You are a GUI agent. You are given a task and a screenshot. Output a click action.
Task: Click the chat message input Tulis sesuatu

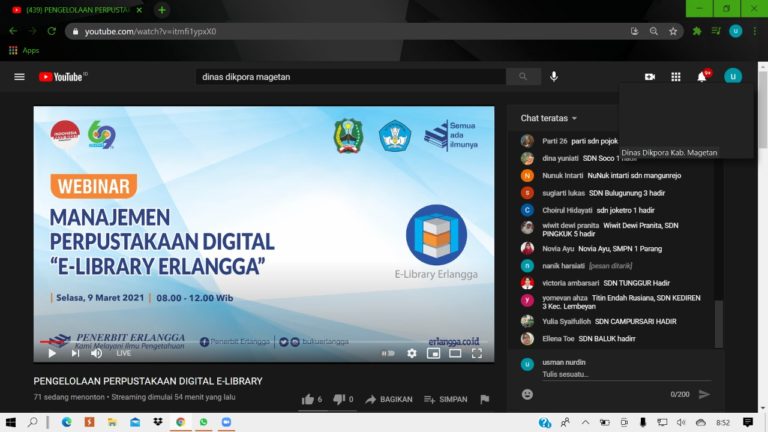tap(626, 374)
